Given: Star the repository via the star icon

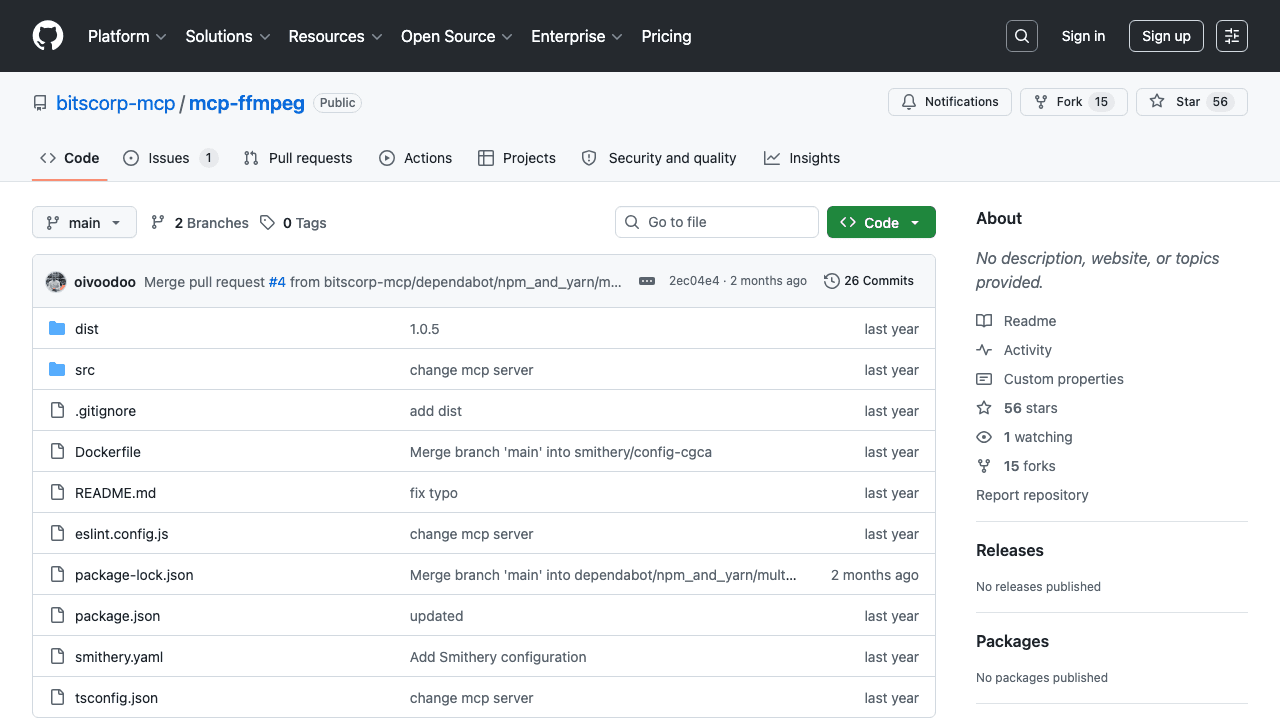Looking at the screenshot, I should (1157, 101).
